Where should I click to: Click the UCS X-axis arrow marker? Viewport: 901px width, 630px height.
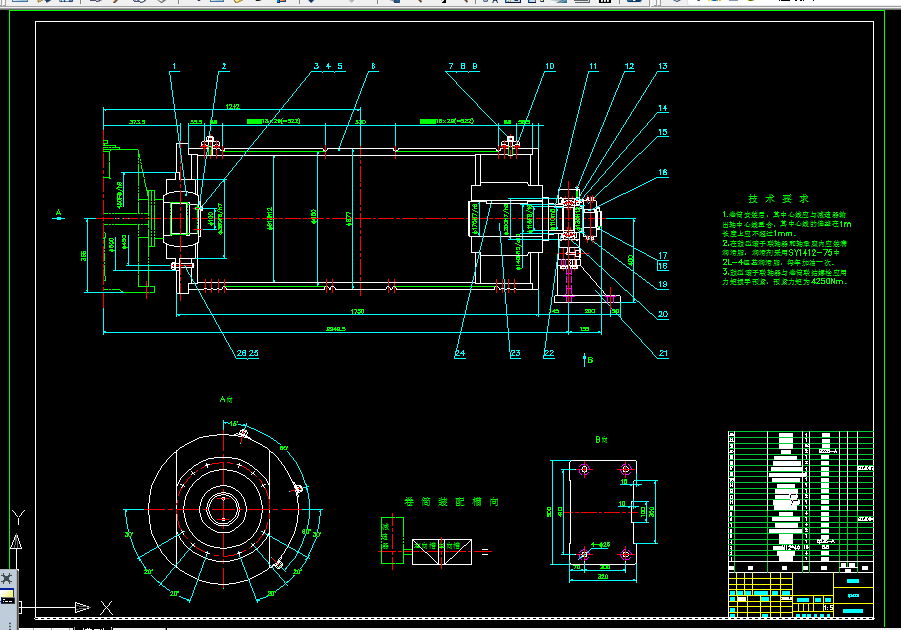tap(83, 607)
